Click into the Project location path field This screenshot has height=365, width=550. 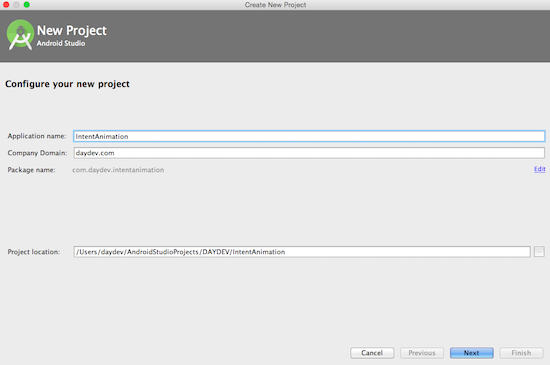pos(302,251)
